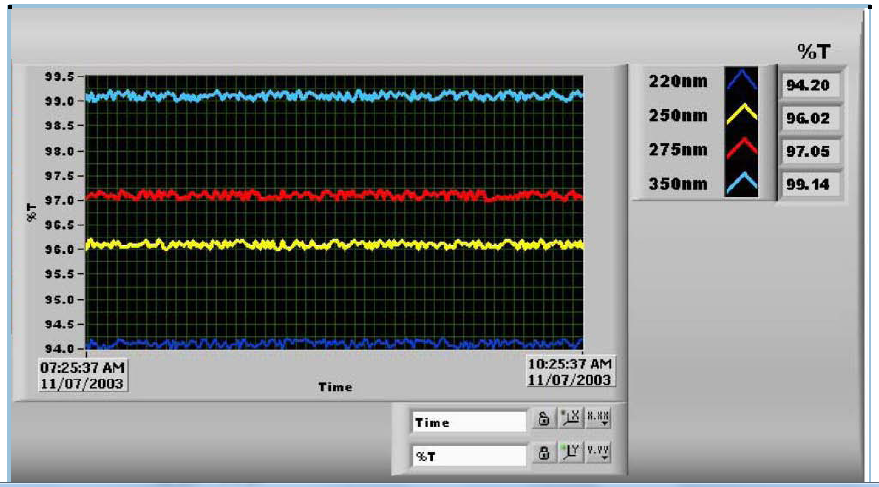Click the 99.14 %T value indicator
Viewport: 879px width, 487px height.
click(x=808, y=186)
